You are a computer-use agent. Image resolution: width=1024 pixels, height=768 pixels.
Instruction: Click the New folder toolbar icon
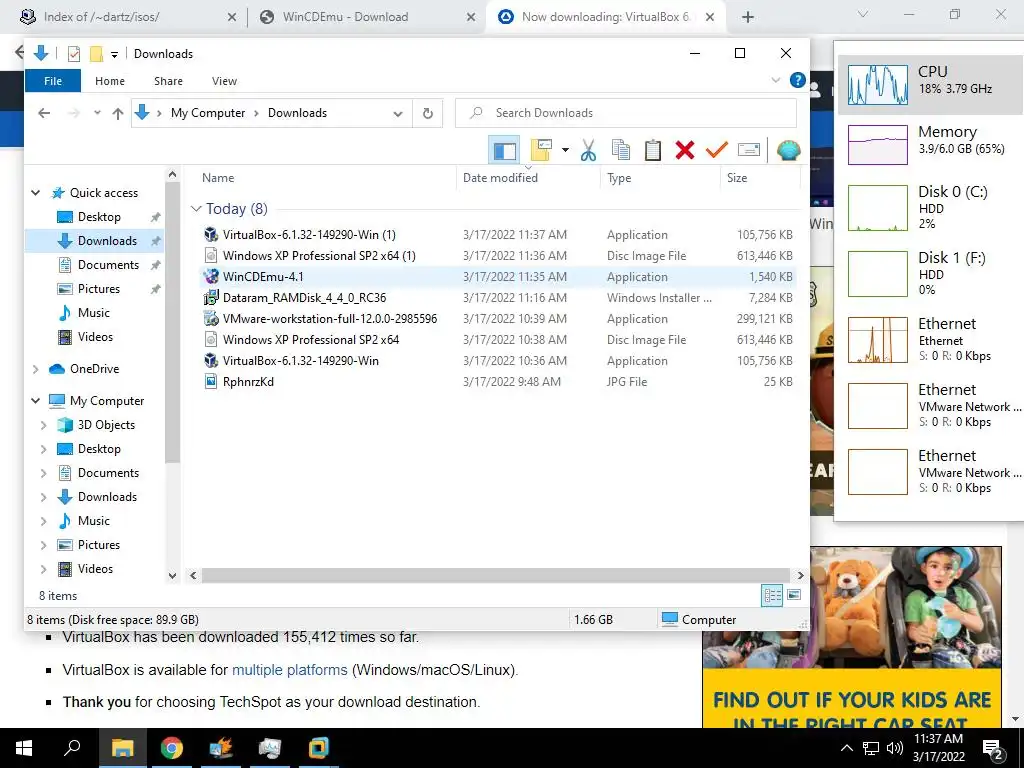click(x=541, y=150)
